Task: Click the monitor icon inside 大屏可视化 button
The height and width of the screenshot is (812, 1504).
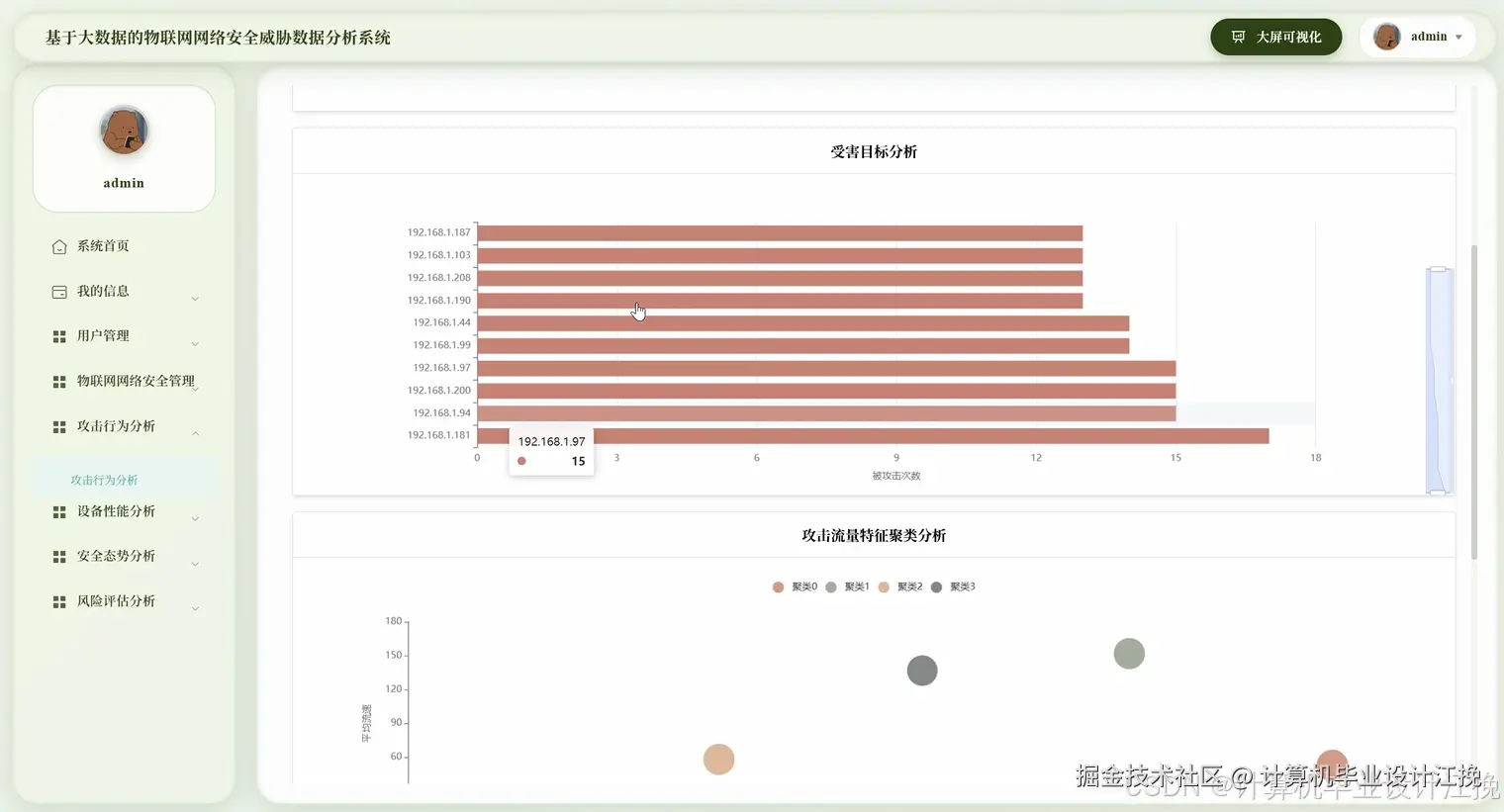Action: click(1238, 36)
